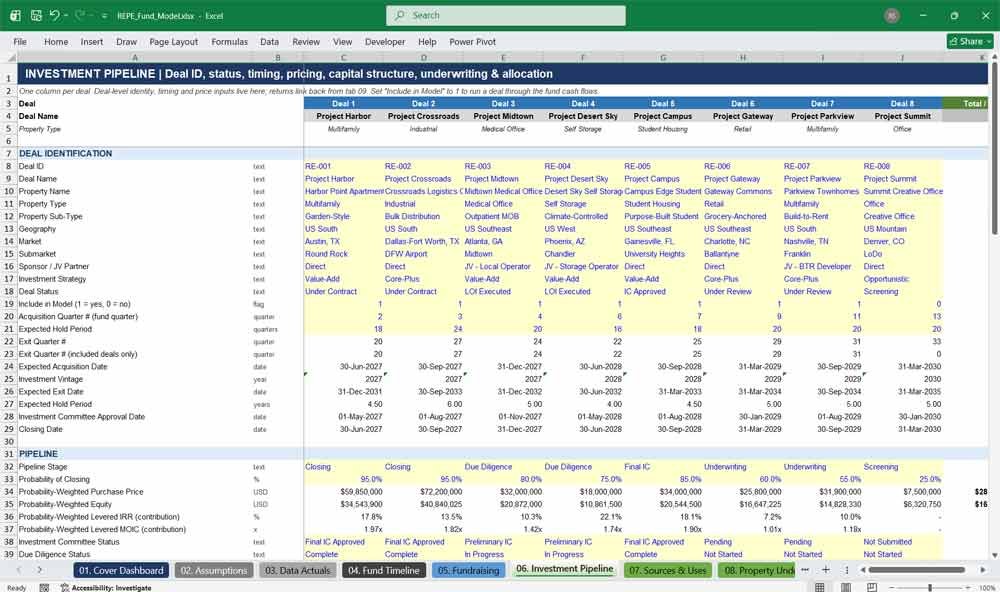This screenshot has width=1000, height=592.
Task: Click Accessibility: Investigate in status bar
Action: (x=106, y=588)
